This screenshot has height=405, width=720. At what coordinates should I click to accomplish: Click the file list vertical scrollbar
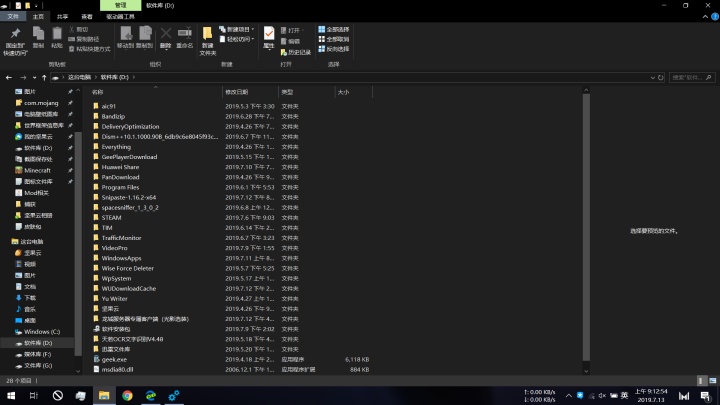(x=586, y=227)
